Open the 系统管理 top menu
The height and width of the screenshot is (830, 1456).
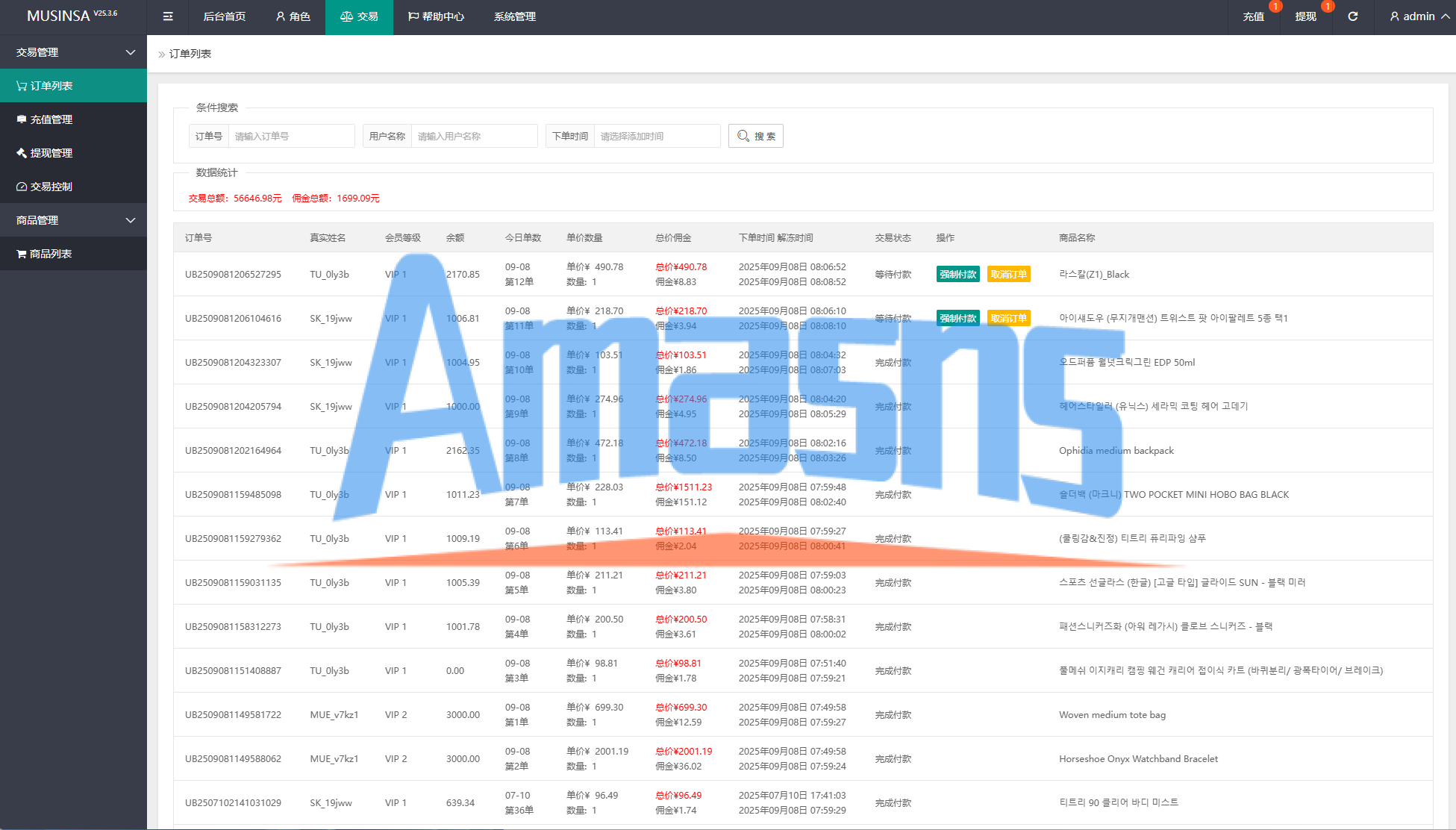pos(514,16)
